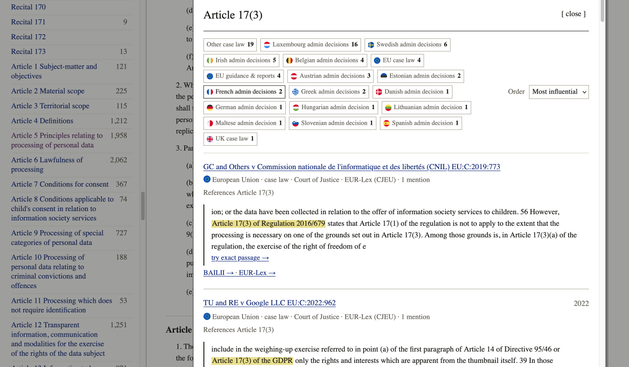Viewport: 629px width, 367px height.
Task: Select Austrian admin decisions filter
Action: 331,76
